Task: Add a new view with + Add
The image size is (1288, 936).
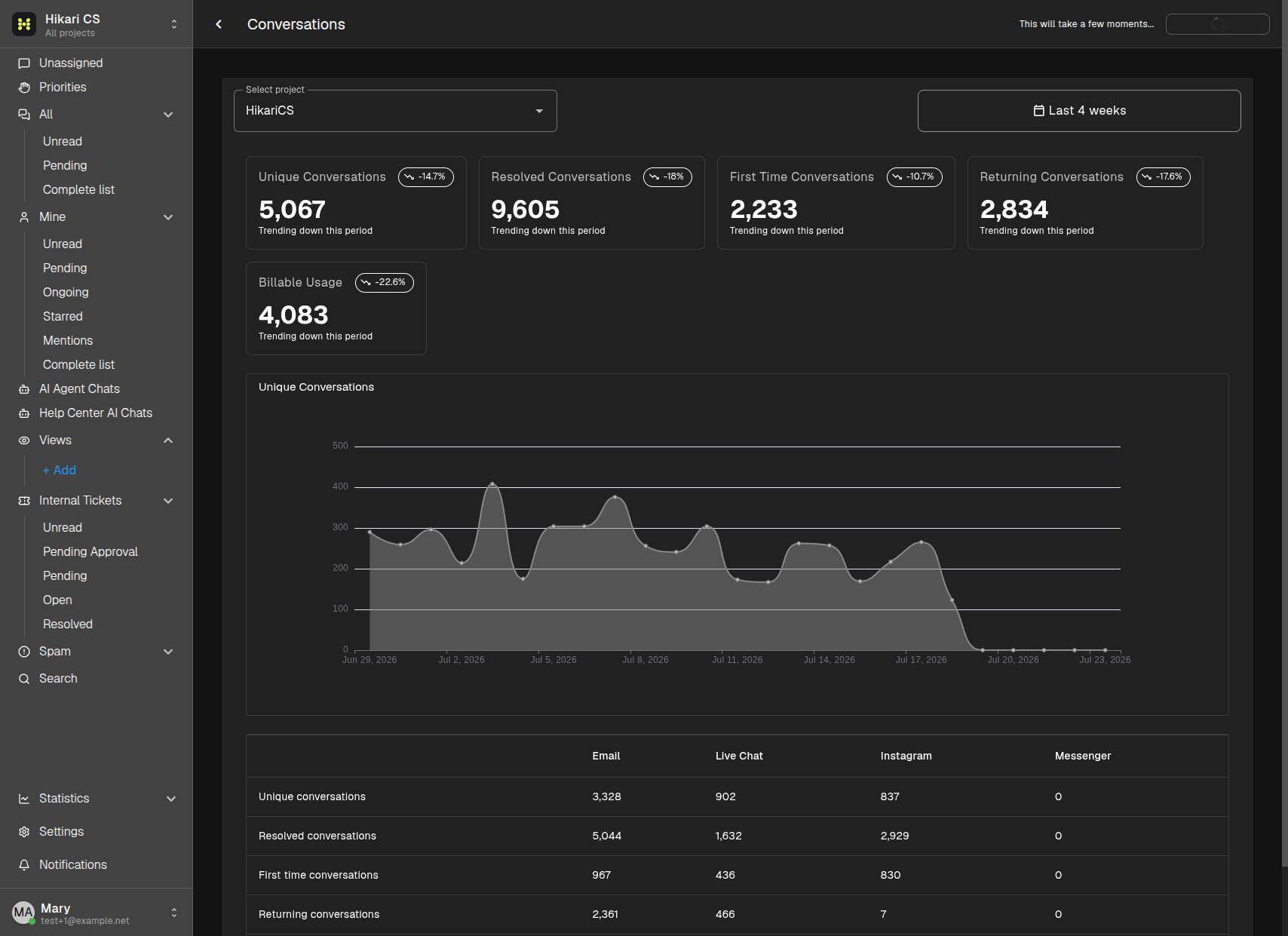Action: point(60,471)
